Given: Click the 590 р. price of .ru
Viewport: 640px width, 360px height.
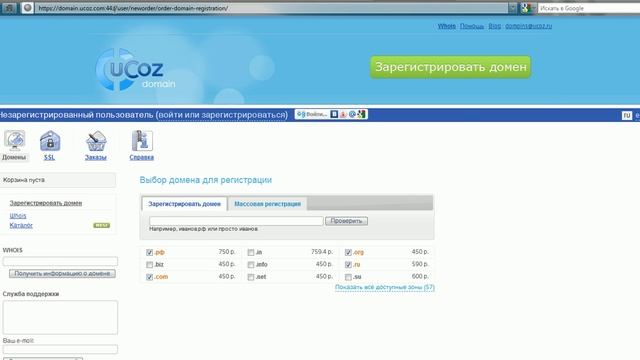Looking at the screenshot, I should coord(420,264).
